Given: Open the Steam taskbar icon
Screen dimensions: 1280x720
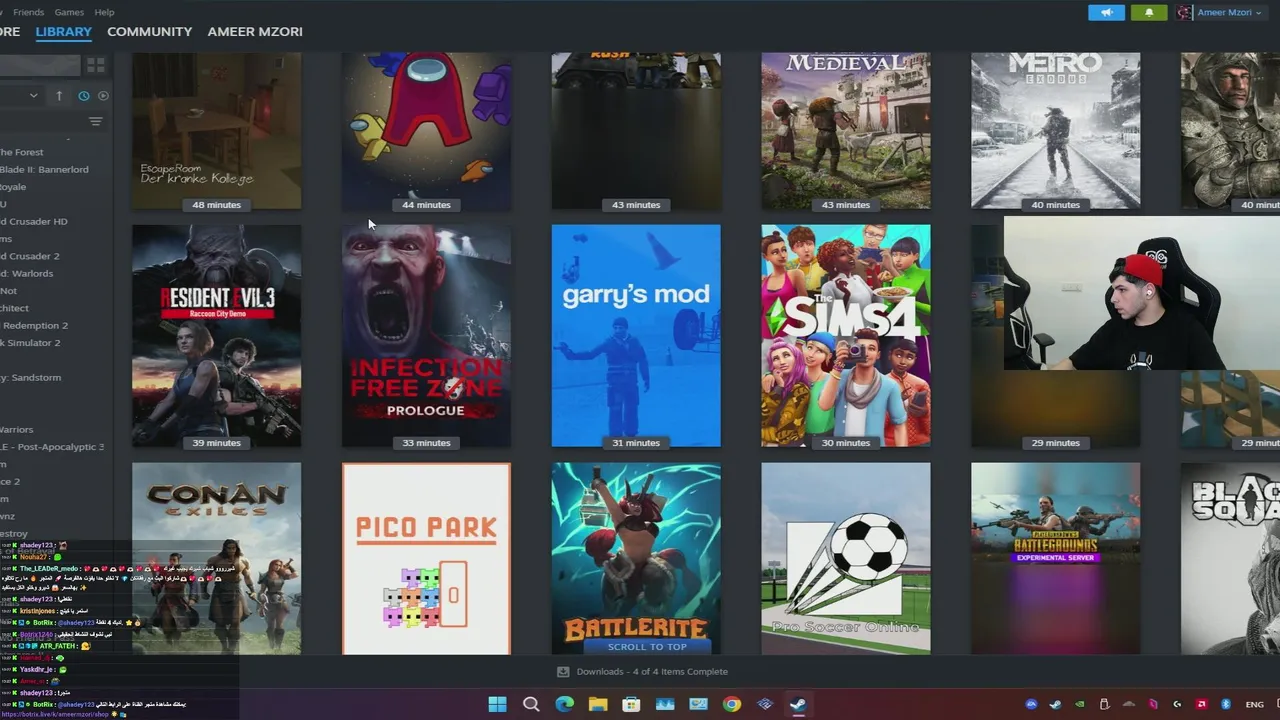Looking at the screenshot, I should tap(798, 704).
